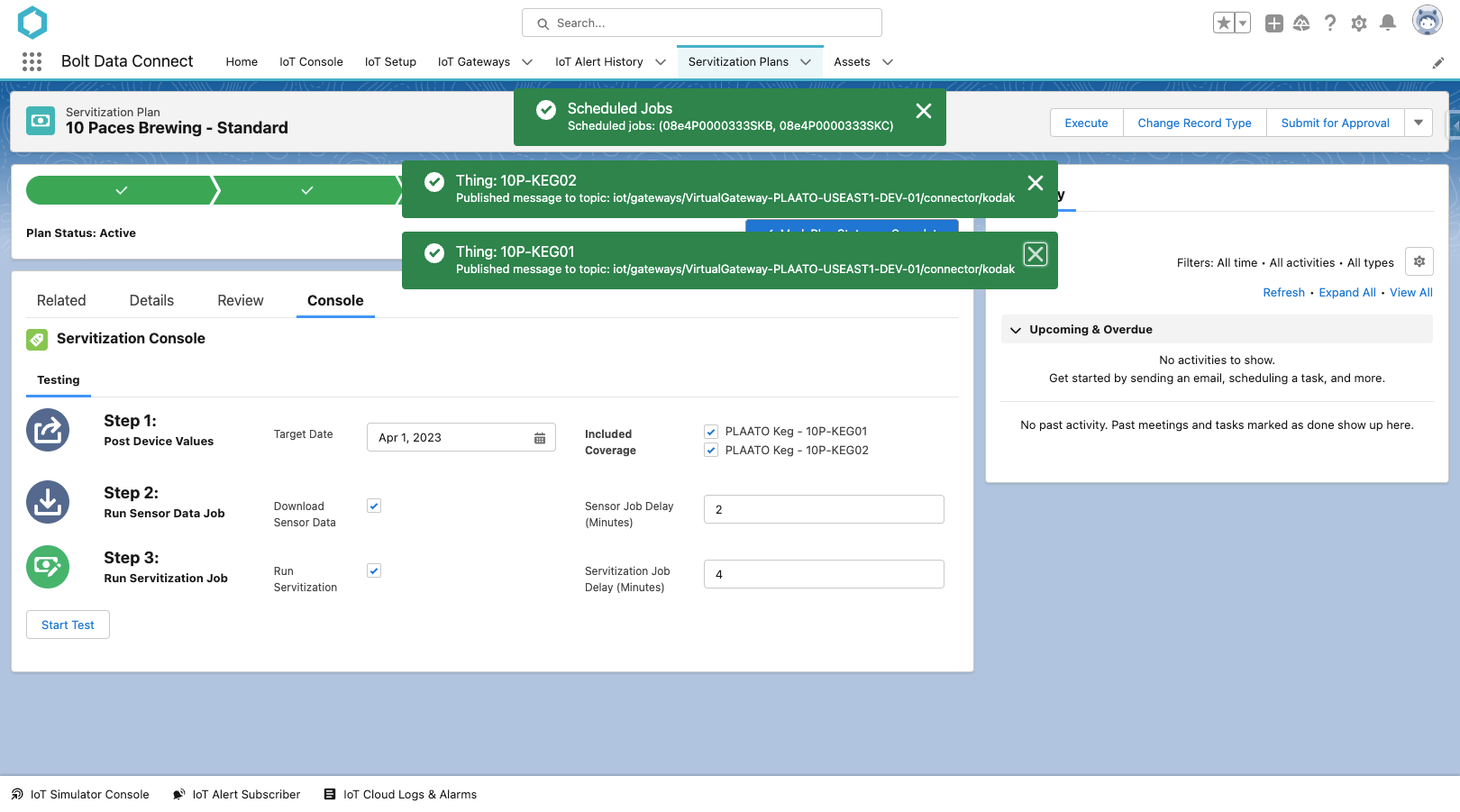Viewport: 1460px width, 812px height.
Task: Open the activity timeline settings gear
Action: click(1419, 261)
